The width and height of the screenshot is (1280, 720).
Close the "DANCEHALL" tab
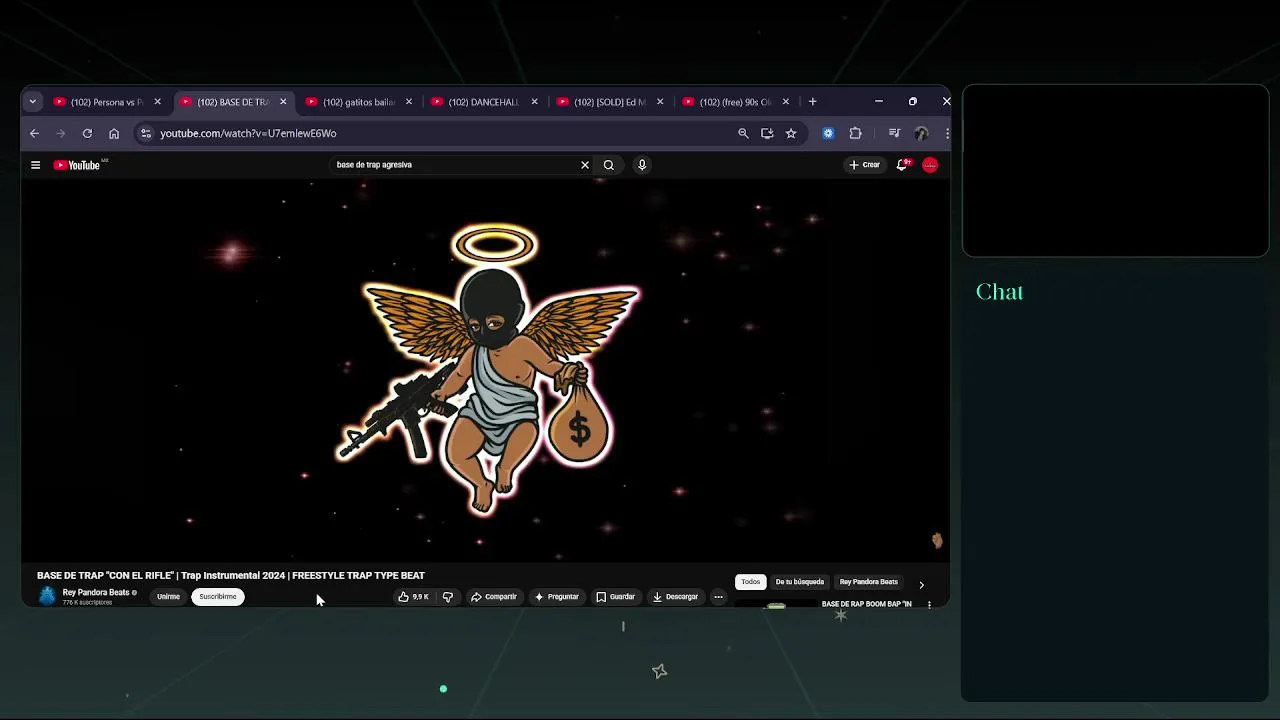coord(535,102)
